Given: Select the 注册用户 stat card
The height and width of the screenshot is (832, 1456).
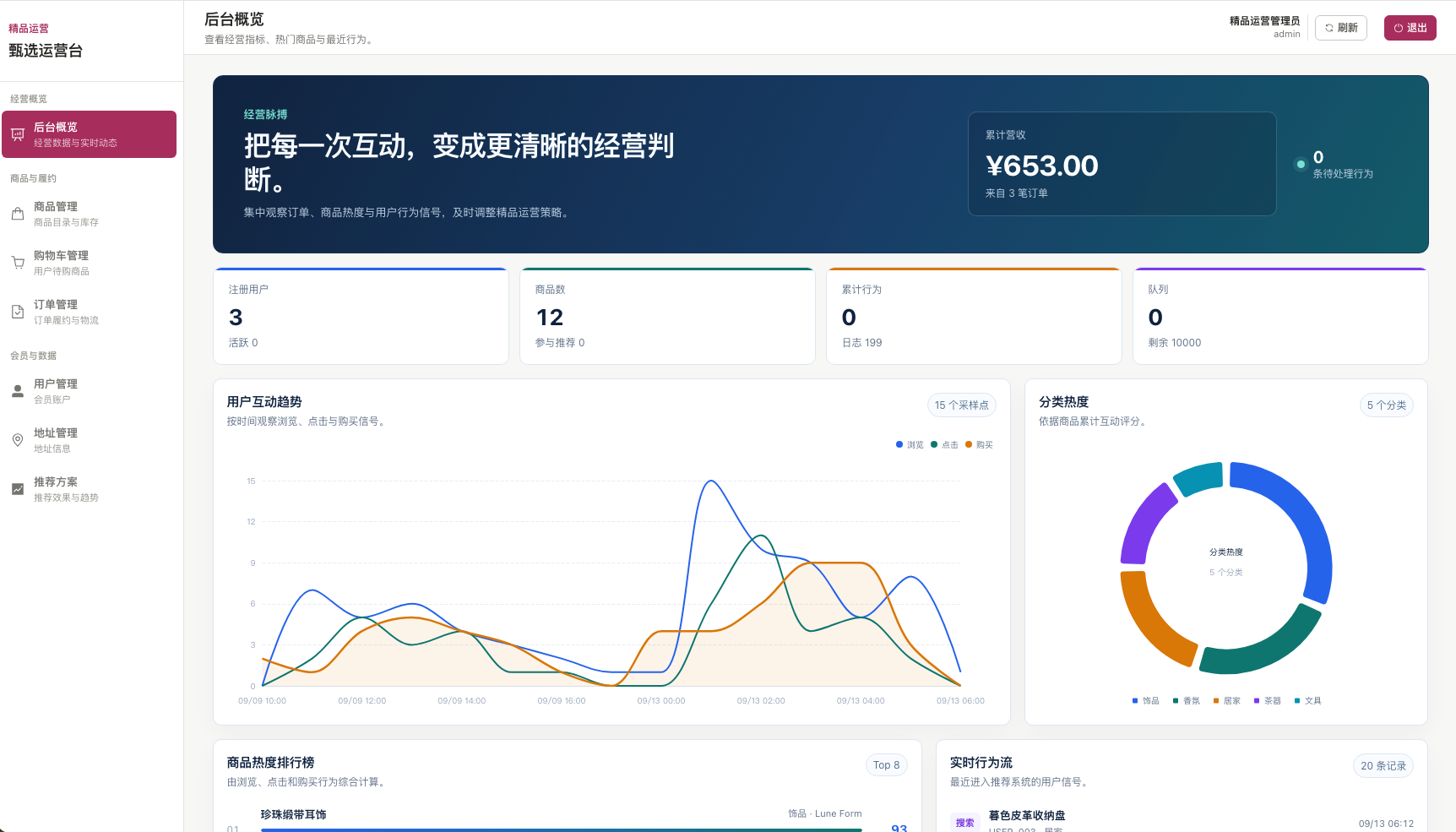Looking at the screenshot, I should [x=361, y=316].
